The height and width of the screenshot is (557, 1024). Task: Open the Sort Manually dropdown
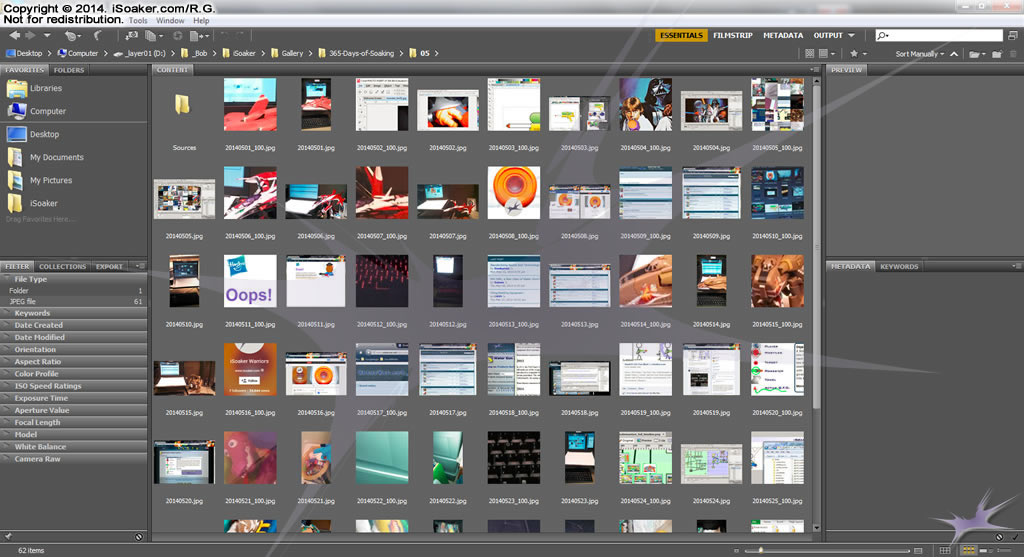(920, 54)
